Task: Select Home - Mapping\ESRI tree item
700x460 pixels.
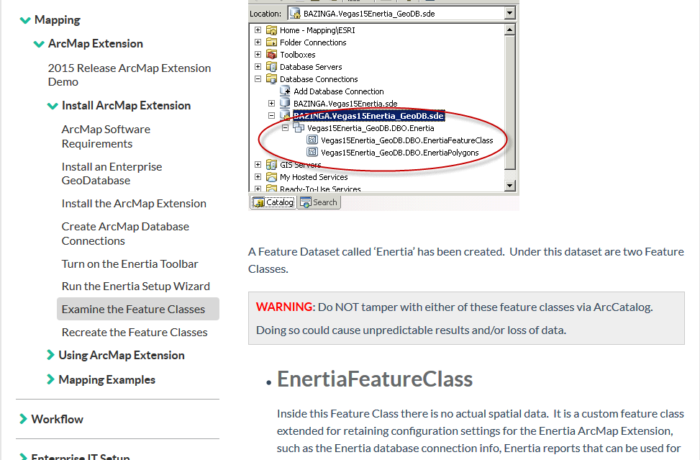Action: coord(317,30)
